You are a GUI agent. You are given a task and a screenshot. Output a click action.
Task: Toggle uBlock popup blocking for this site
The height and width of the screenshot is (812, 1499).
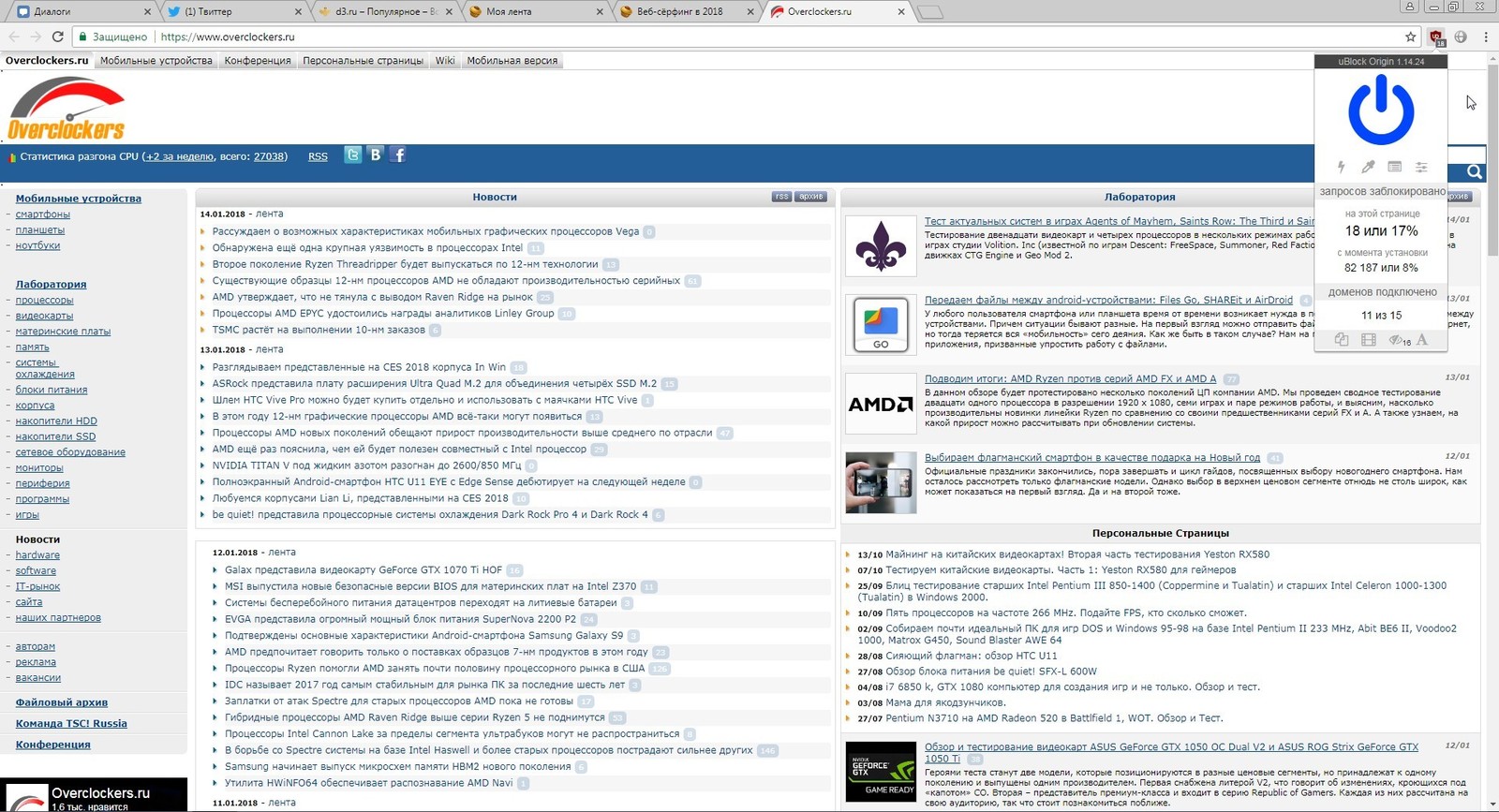tap(1342, 340)
